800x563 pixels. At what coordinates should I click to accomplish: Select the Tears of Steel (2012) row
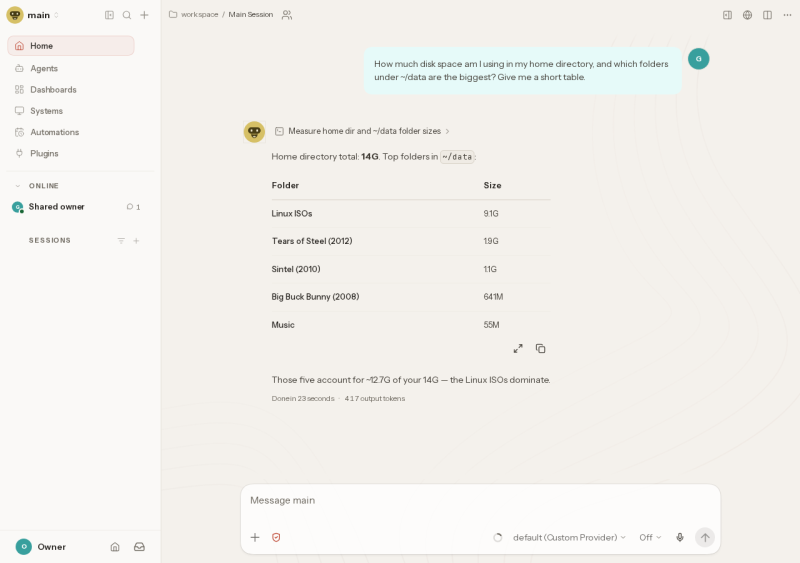click(x=411, y=241)
